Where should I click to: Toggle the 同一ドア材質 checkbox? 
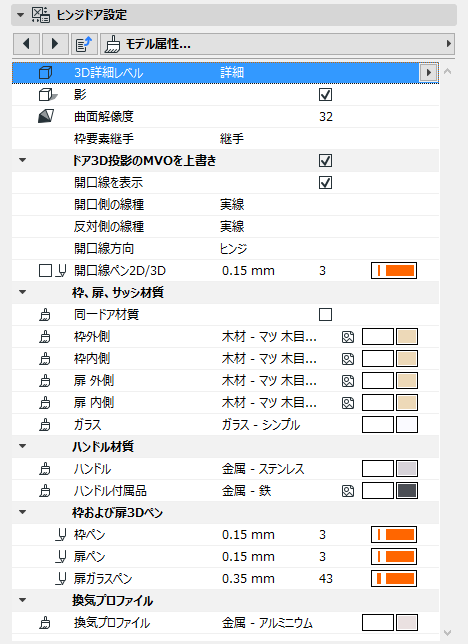pyautogui.click(x=325, y=315)
